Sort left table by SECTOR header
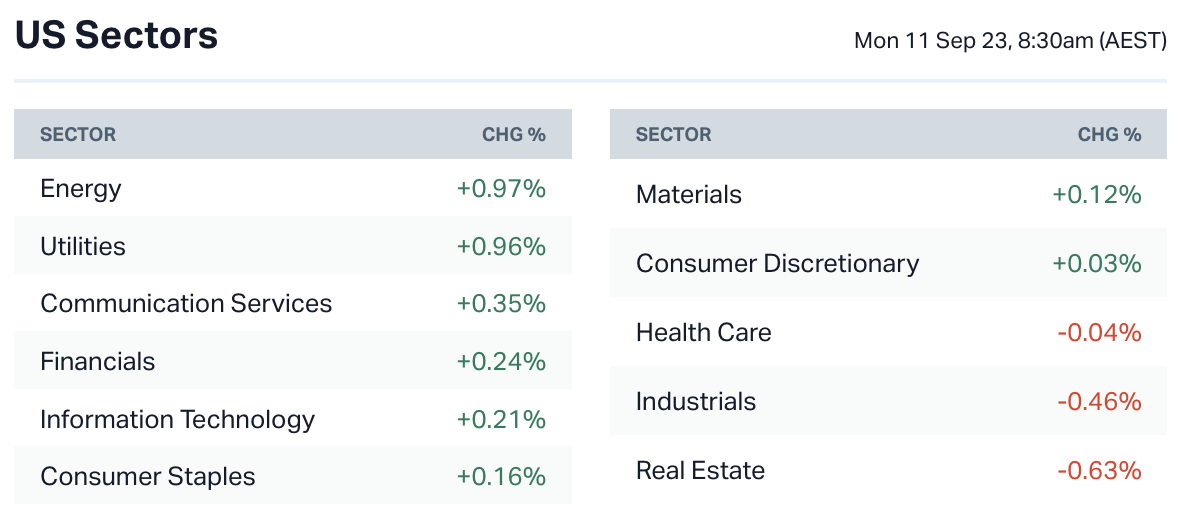 coord(78,134)
